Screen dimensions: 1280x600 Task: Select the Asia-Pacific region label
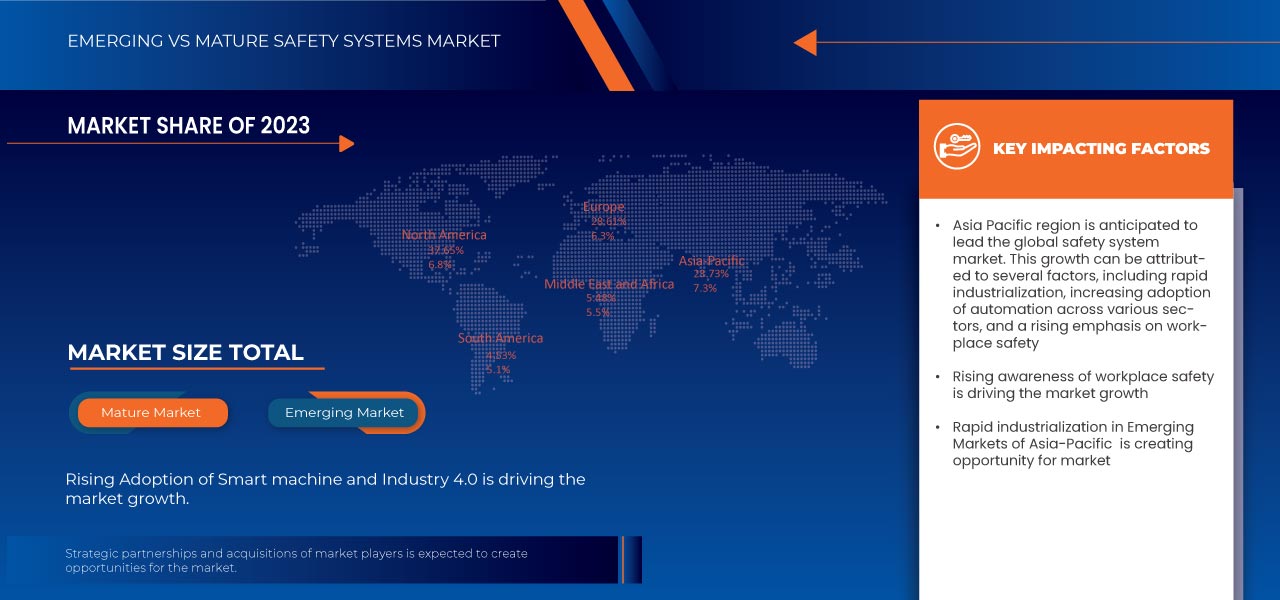tap(711, 261)
